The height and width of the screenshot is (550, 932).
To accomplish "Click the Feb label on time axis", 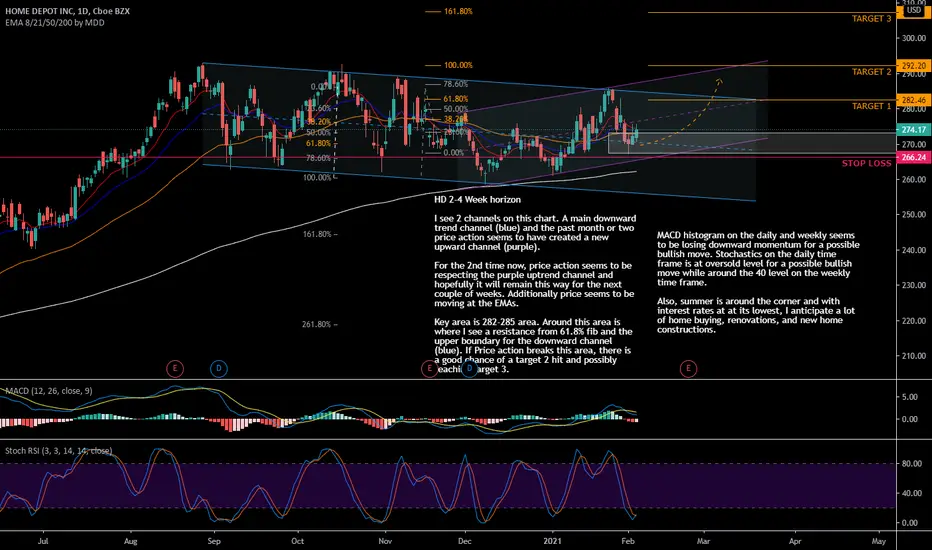I will click(x=628, y=541).
